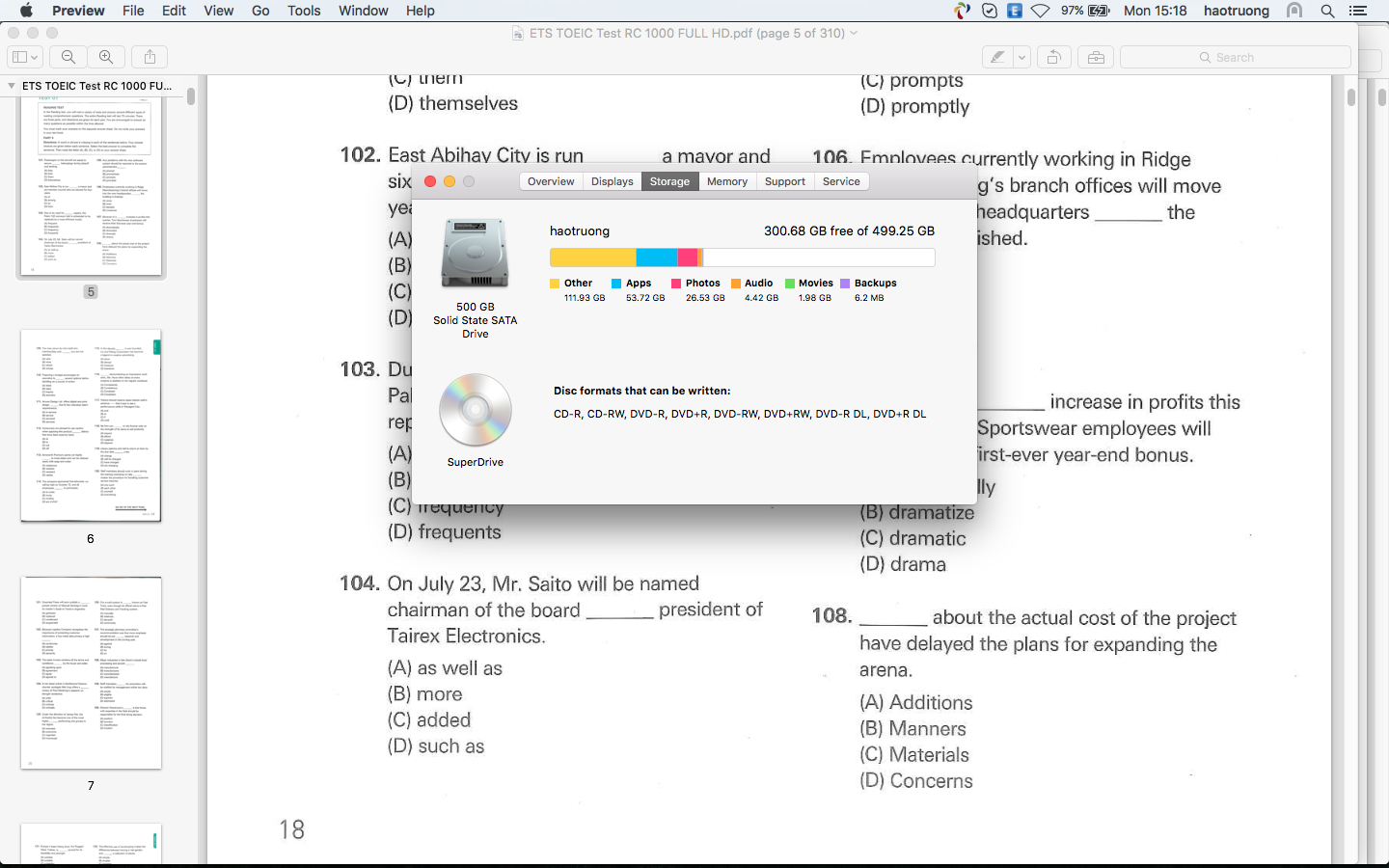Click the document vertical scrollbar in Preview

click(x=1350, y=96)
